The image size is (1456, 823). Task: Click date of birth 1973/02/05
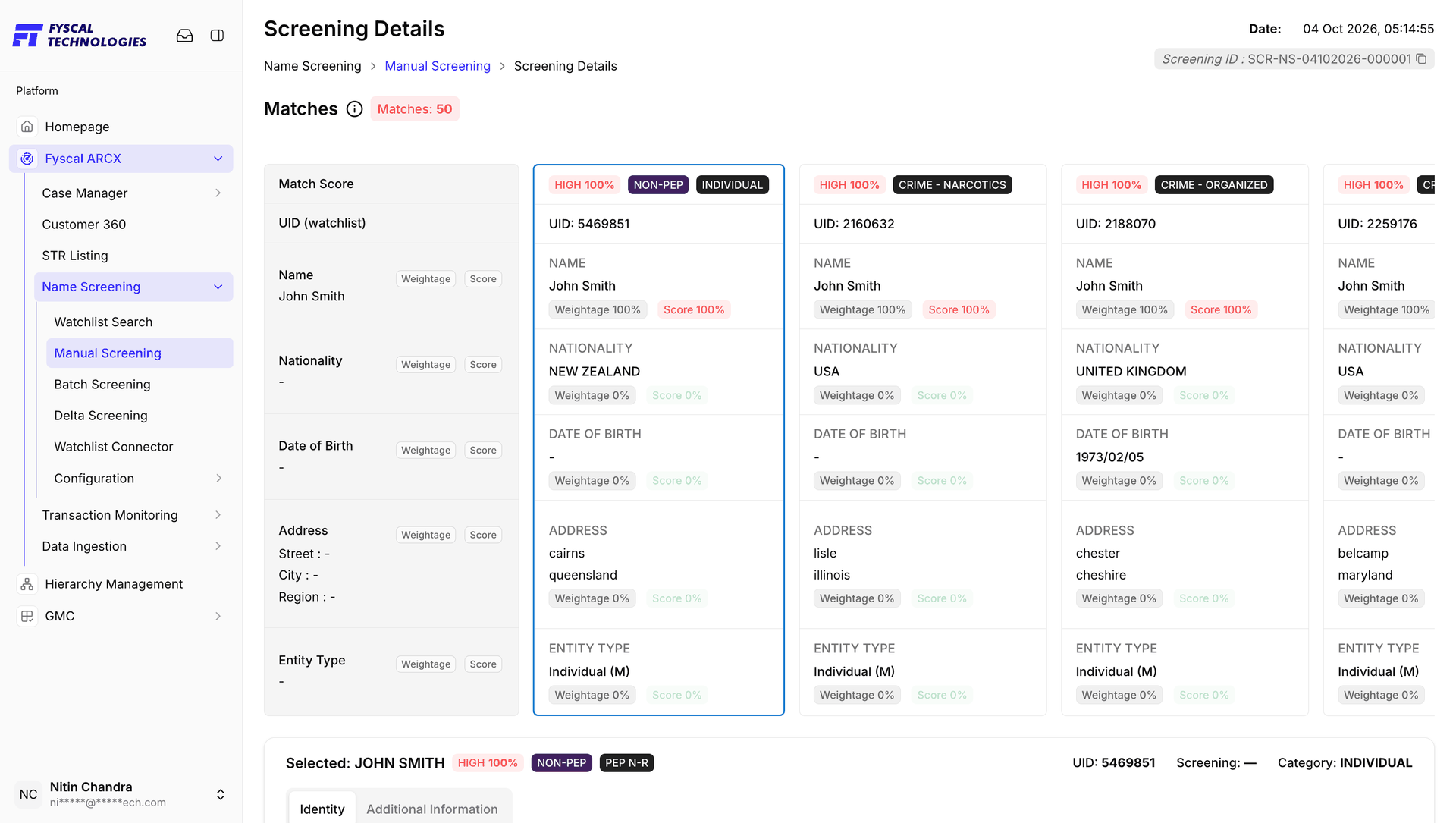tap(1109, 457)
